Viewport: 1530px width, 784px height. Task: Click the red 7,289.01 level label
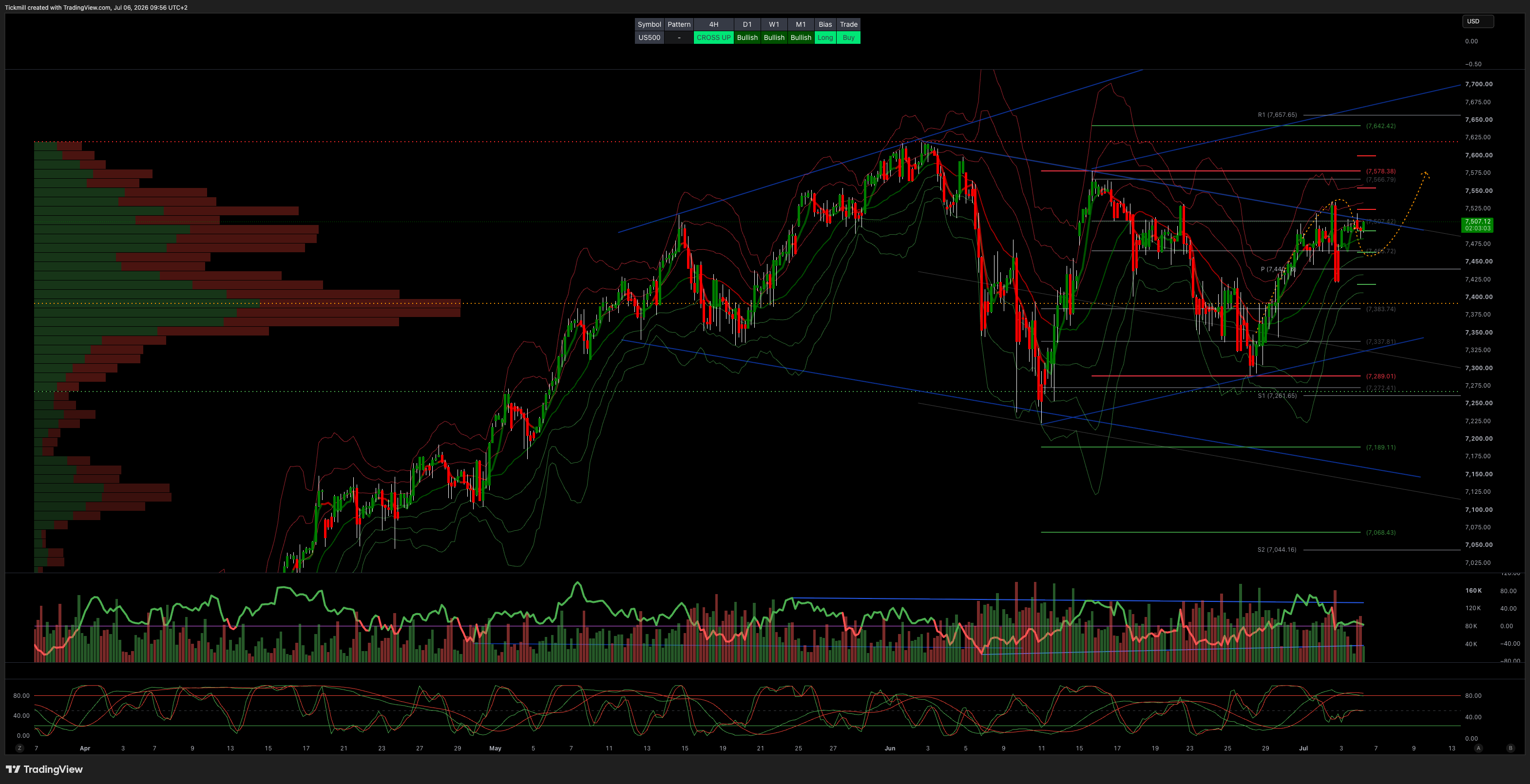tap(1380, 375)
